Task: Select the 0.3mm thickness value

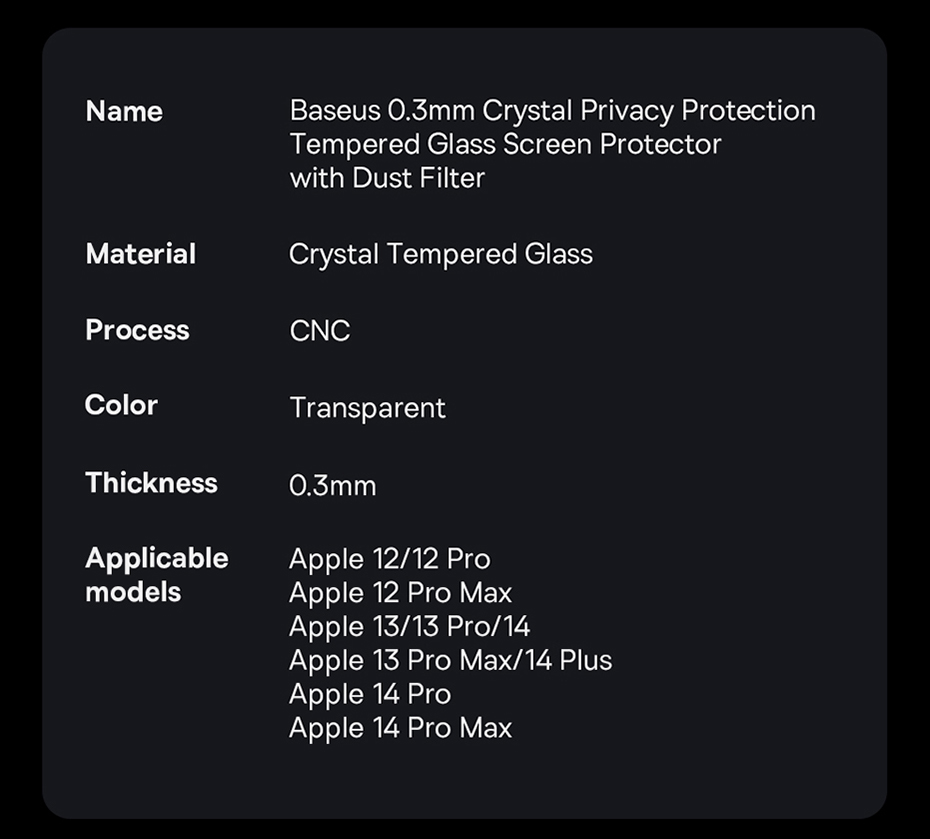Action: click(333, 486)
